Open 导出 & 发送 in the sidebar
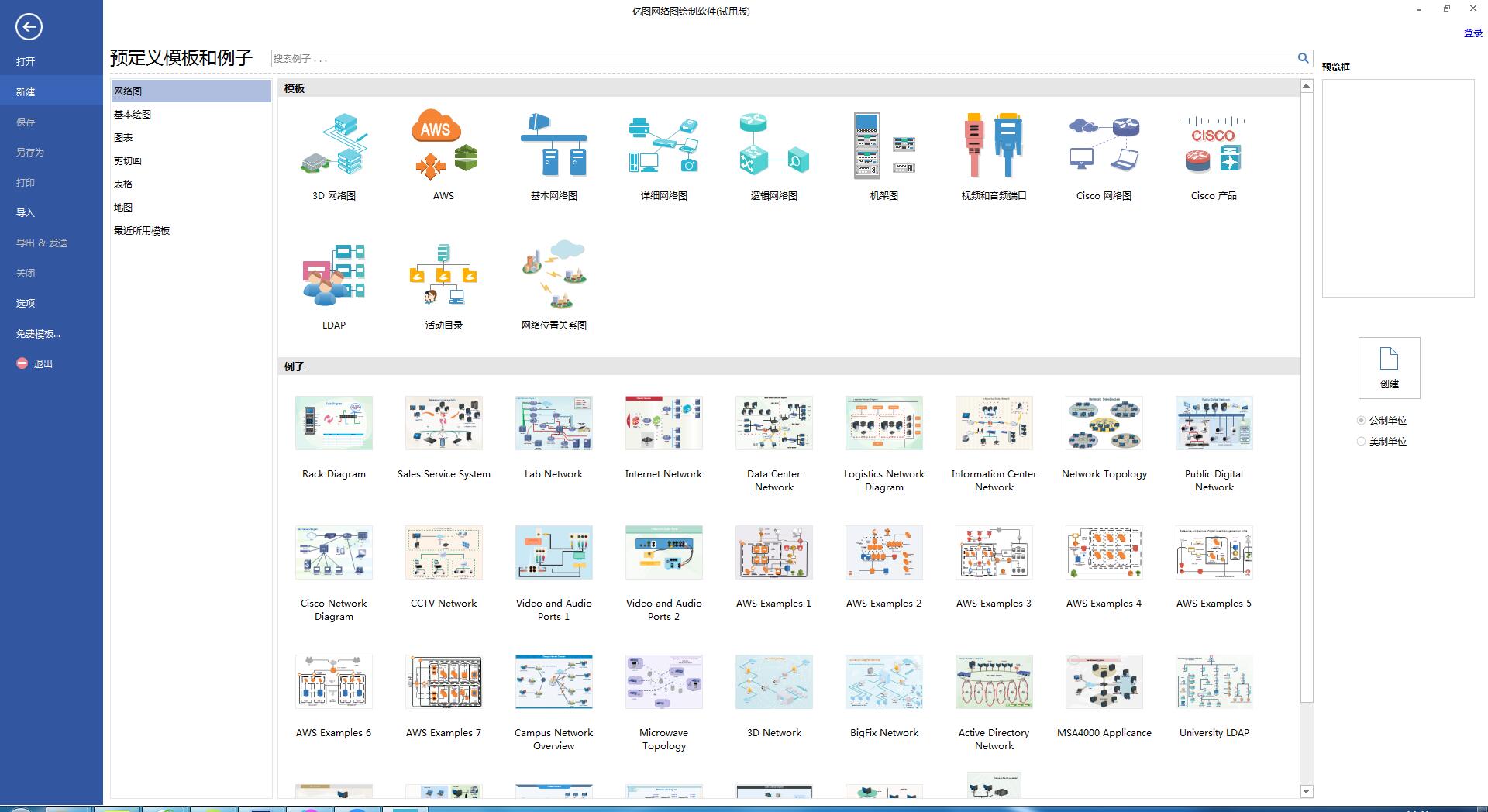 (x=42, y=243)
